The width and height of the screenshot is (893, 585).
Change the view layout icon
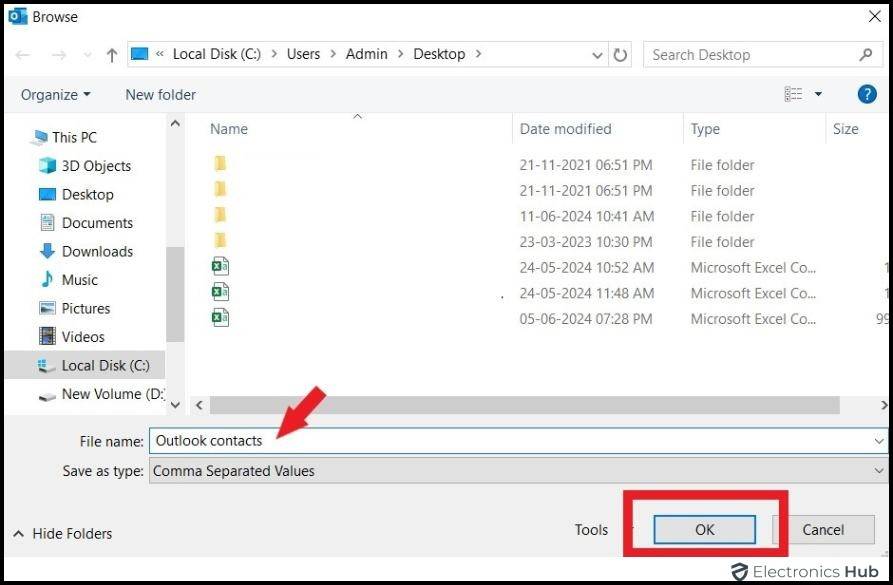(793, 94)
